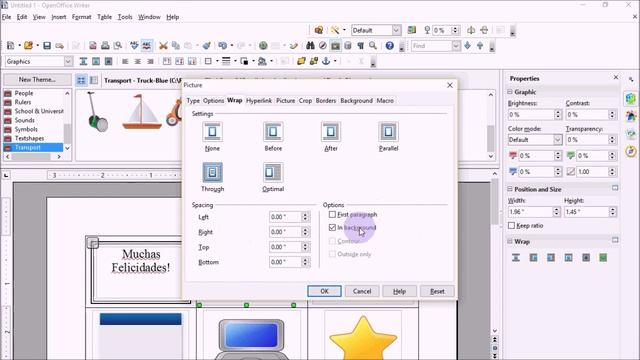640x360 pixels.
Task: Click the Zoom magnifier toolbar icon
Action: (x=373, y=46)
